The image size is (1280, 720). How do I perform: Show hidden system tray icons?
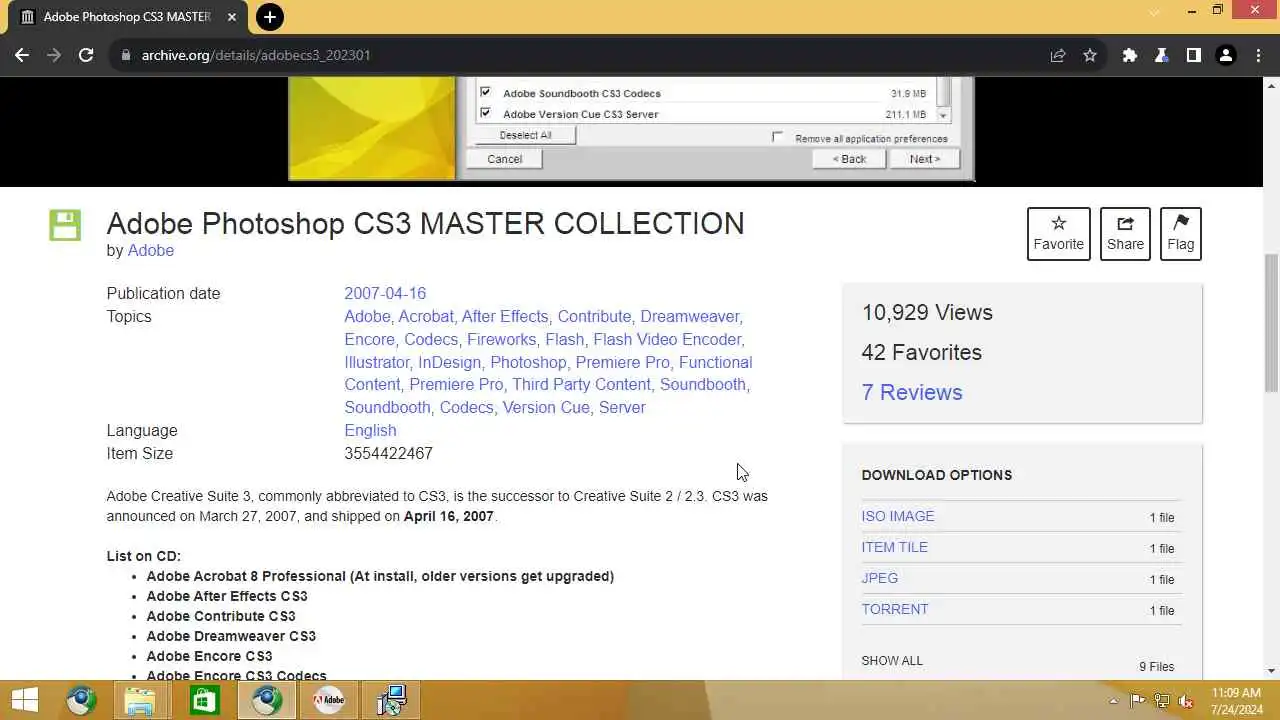1113,701
